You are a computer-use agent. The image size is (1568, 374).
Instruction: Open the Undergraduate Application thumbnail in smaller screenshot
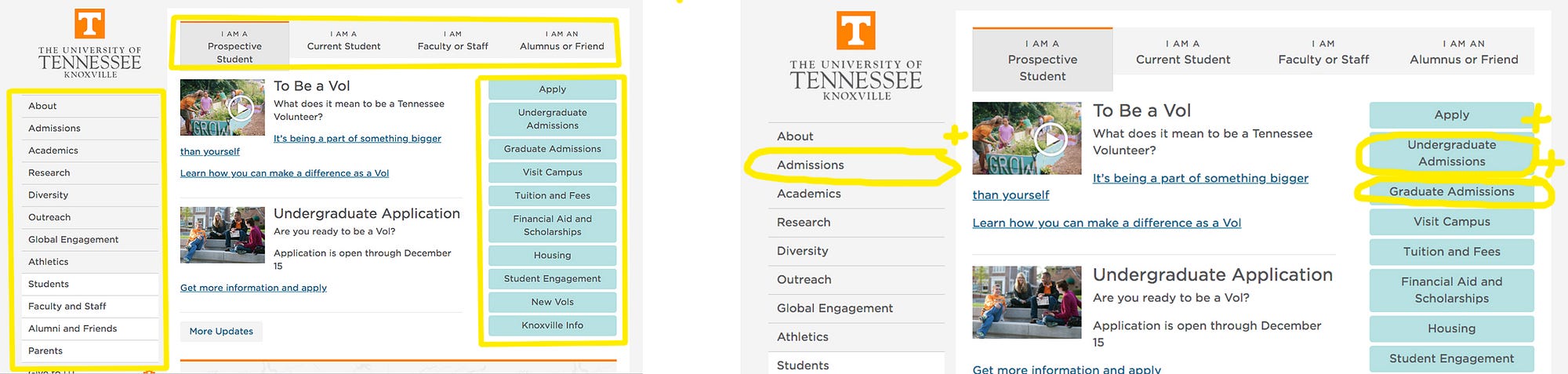pos(223,234)
